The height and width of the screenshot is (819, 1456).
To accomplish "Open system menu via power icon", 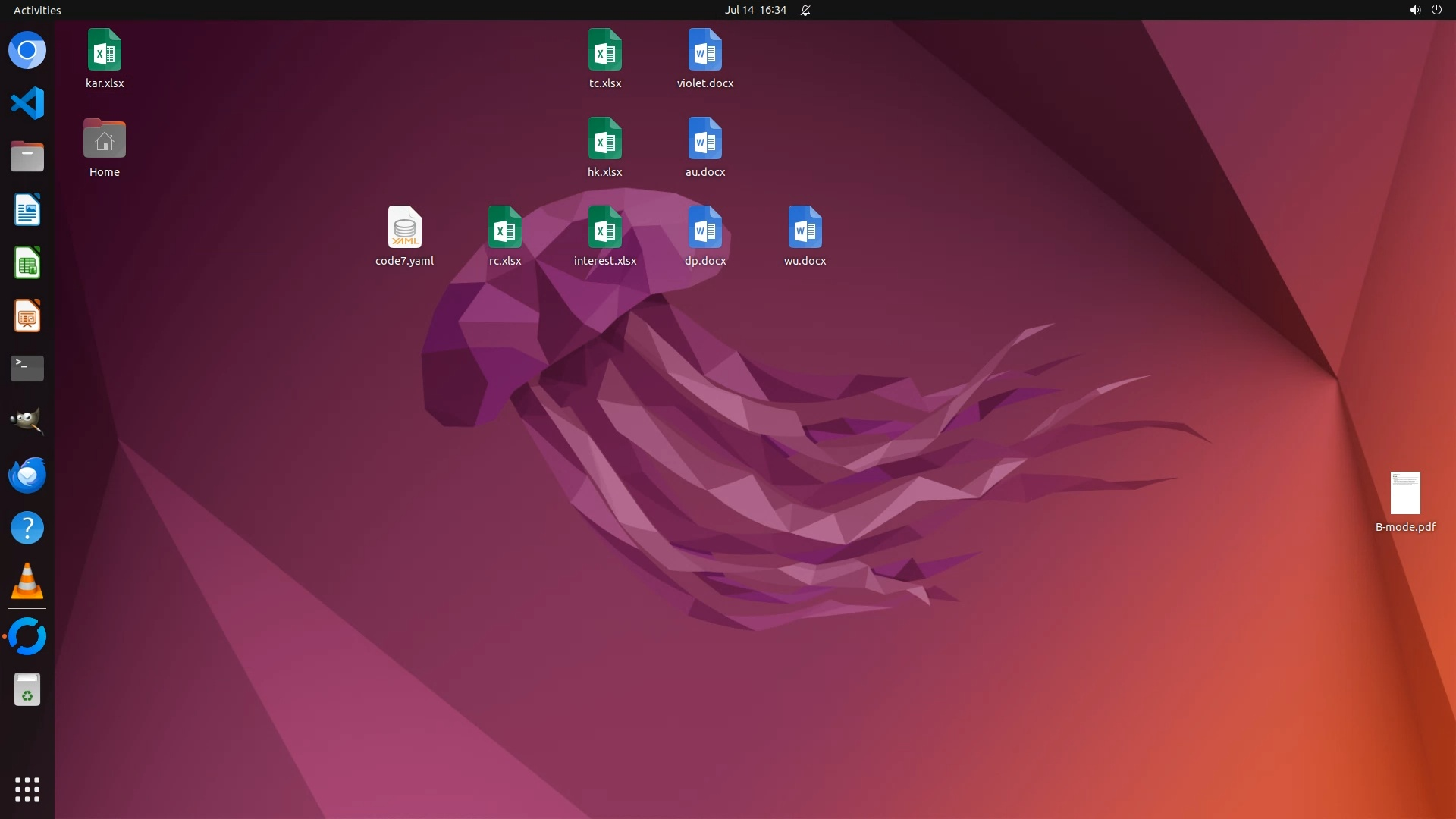I will pos(1436,10).
